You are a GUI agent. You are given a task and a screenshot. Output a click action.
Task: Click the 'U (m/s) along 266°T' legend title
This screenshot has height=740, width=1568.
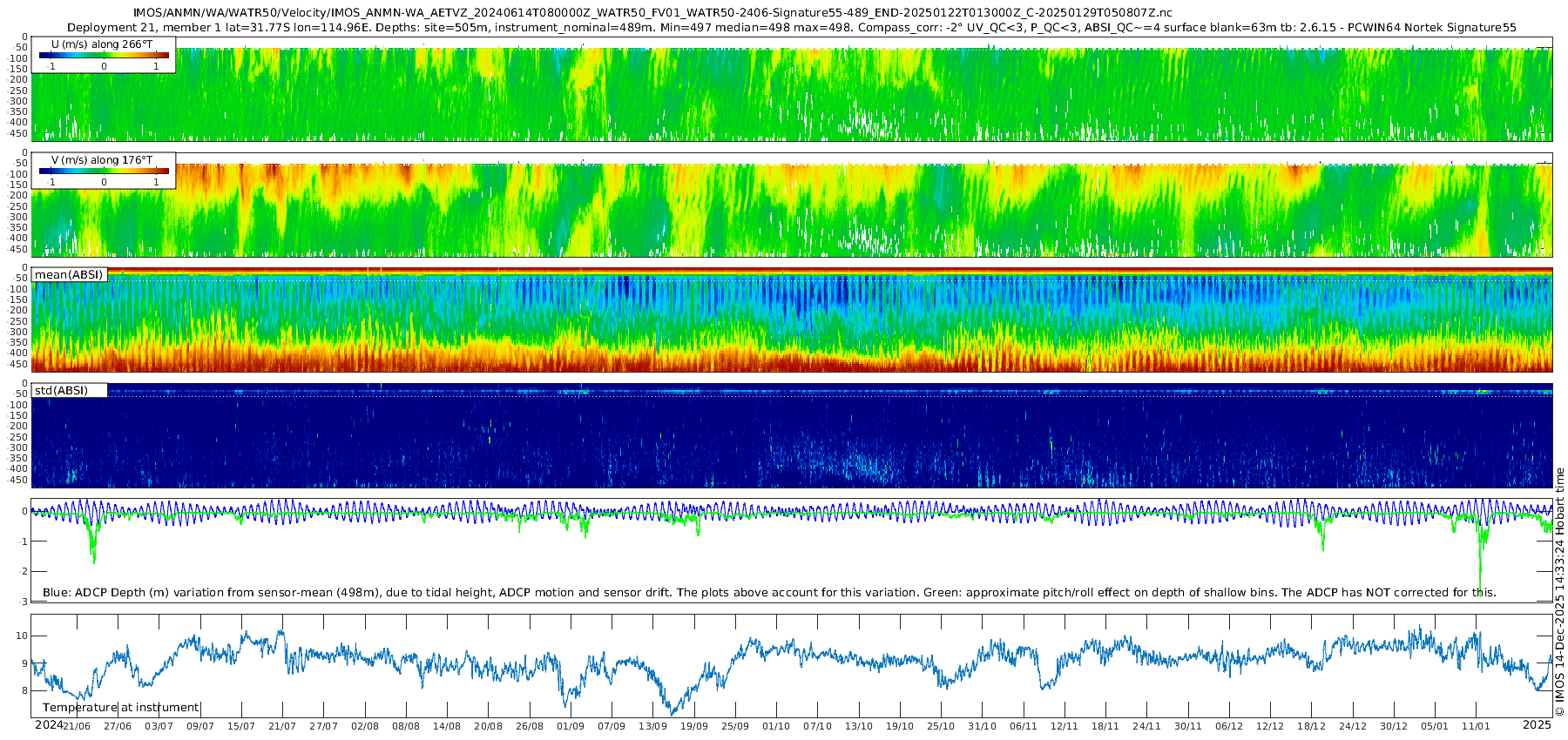tap(103, 44)
